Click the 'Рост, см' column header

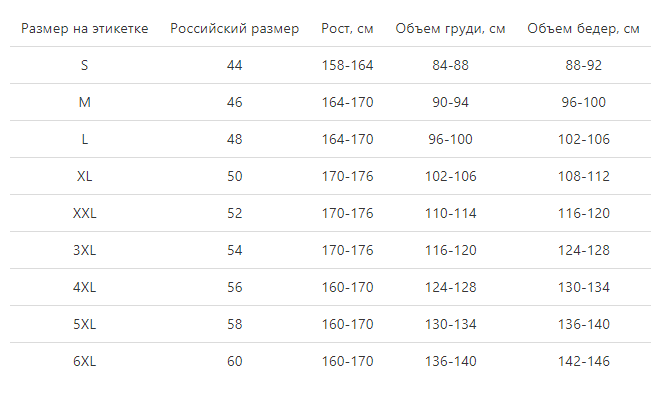tap(347, 29)
